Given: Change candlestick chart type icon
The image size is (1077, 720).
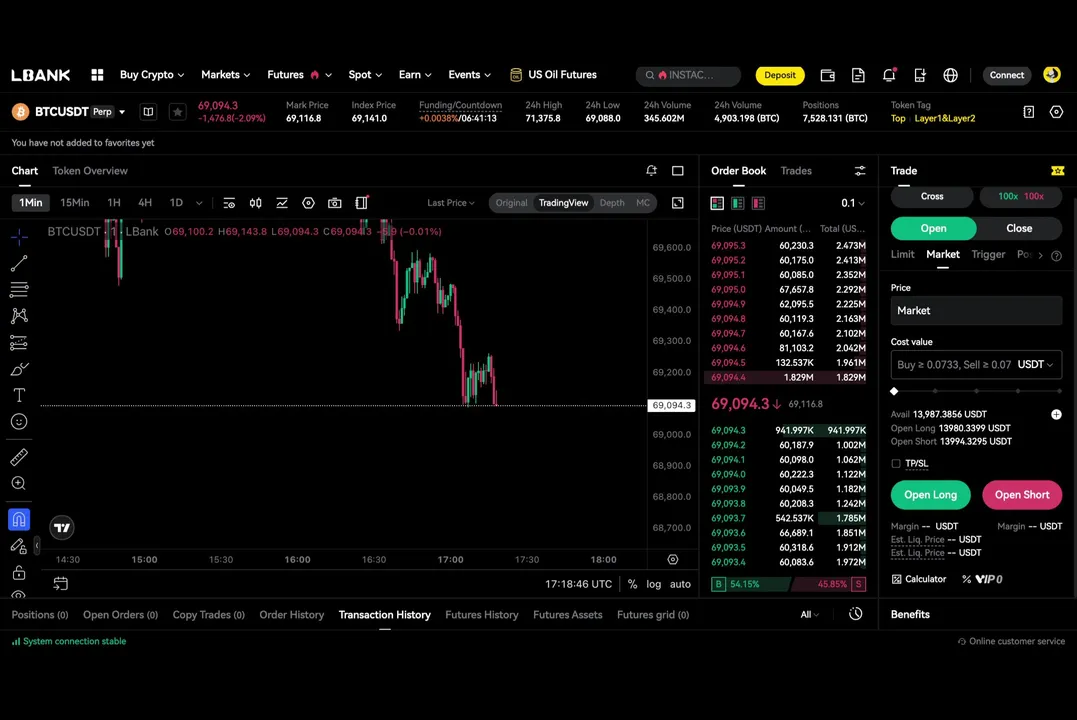Looking at the screenshot, I should tap(256, 203).
